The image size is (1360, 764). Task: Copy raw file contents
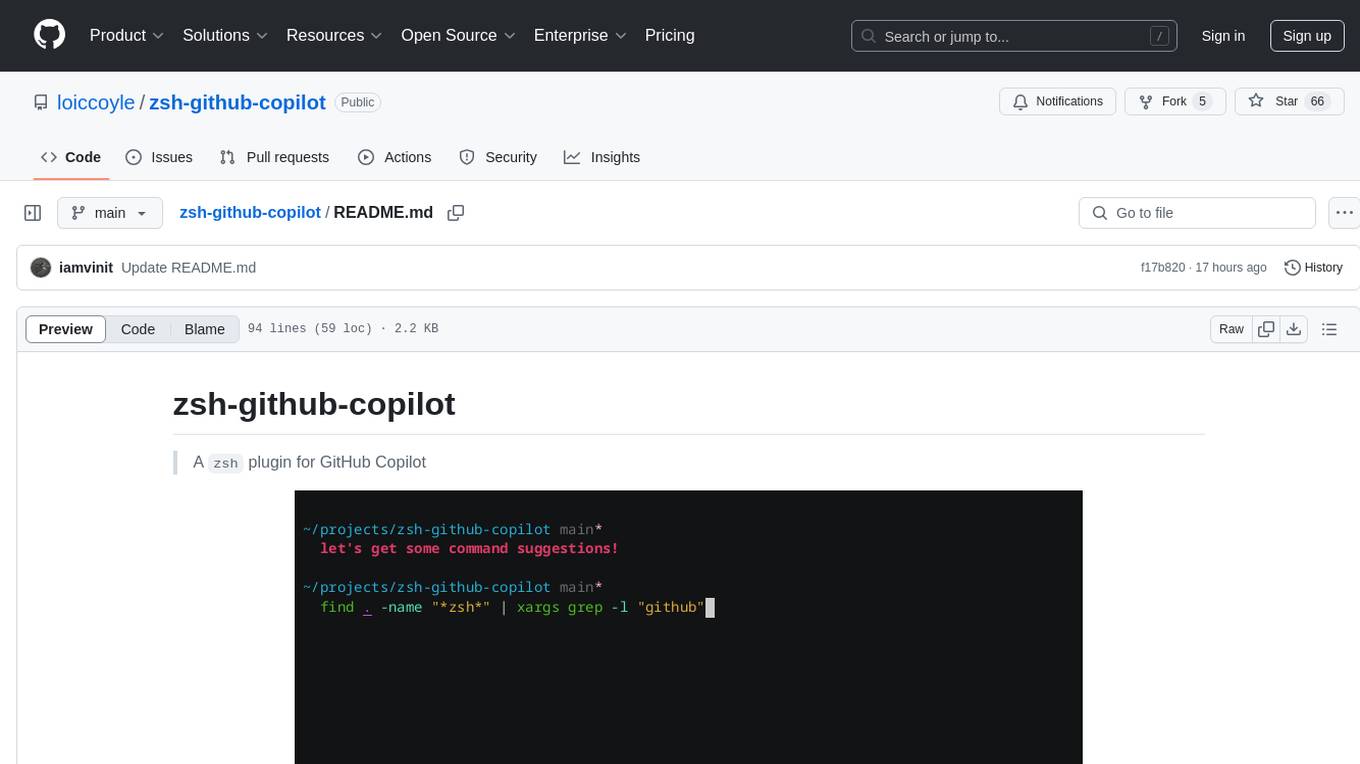click(1266, 329)
